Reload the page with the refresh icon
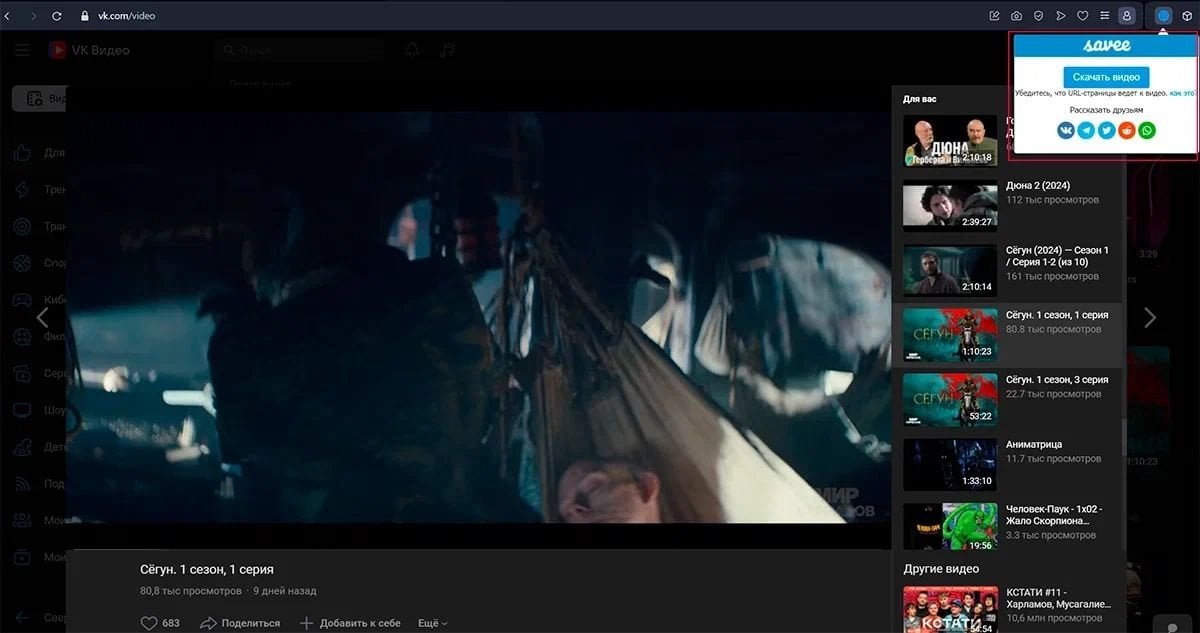This screenshot has height=633, width=1200. (x=57, y=16)
